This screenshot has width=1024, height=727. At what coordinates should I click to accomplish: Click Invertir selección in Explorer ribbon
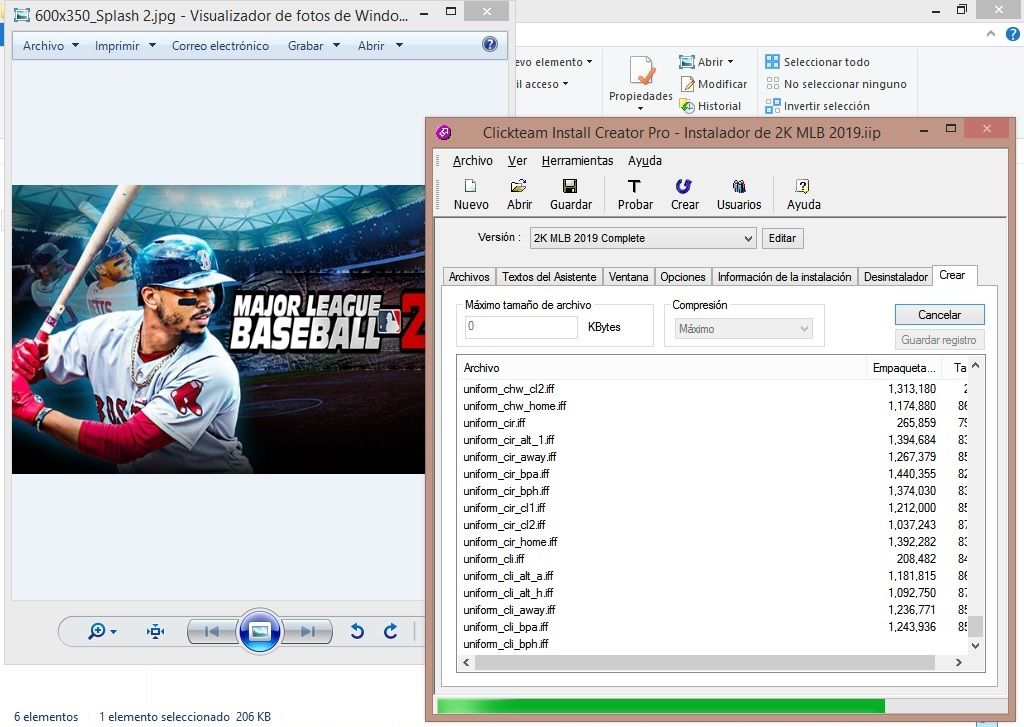[x=817, y=106]
